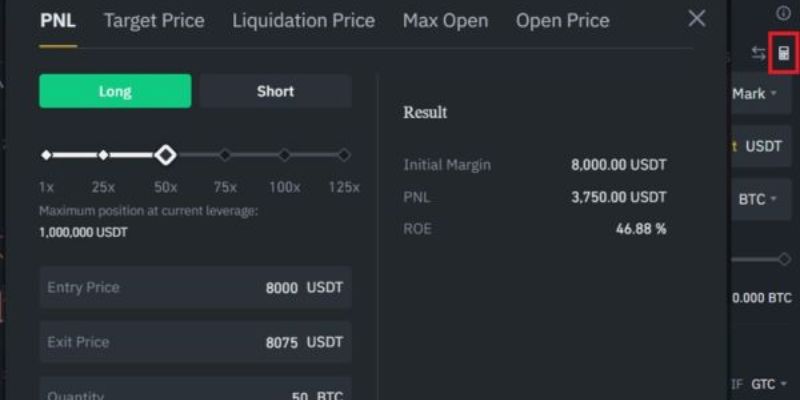This screenshot has height=400, width=800.
Task: Click the Quantity BTC input field
Action: (195, 389)
